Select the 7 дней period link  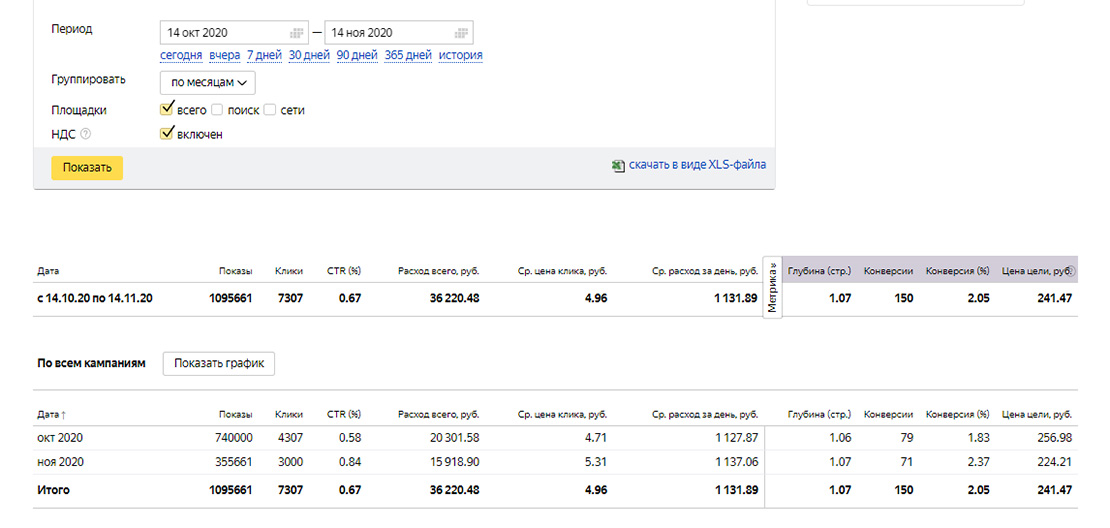coord(264,55)
